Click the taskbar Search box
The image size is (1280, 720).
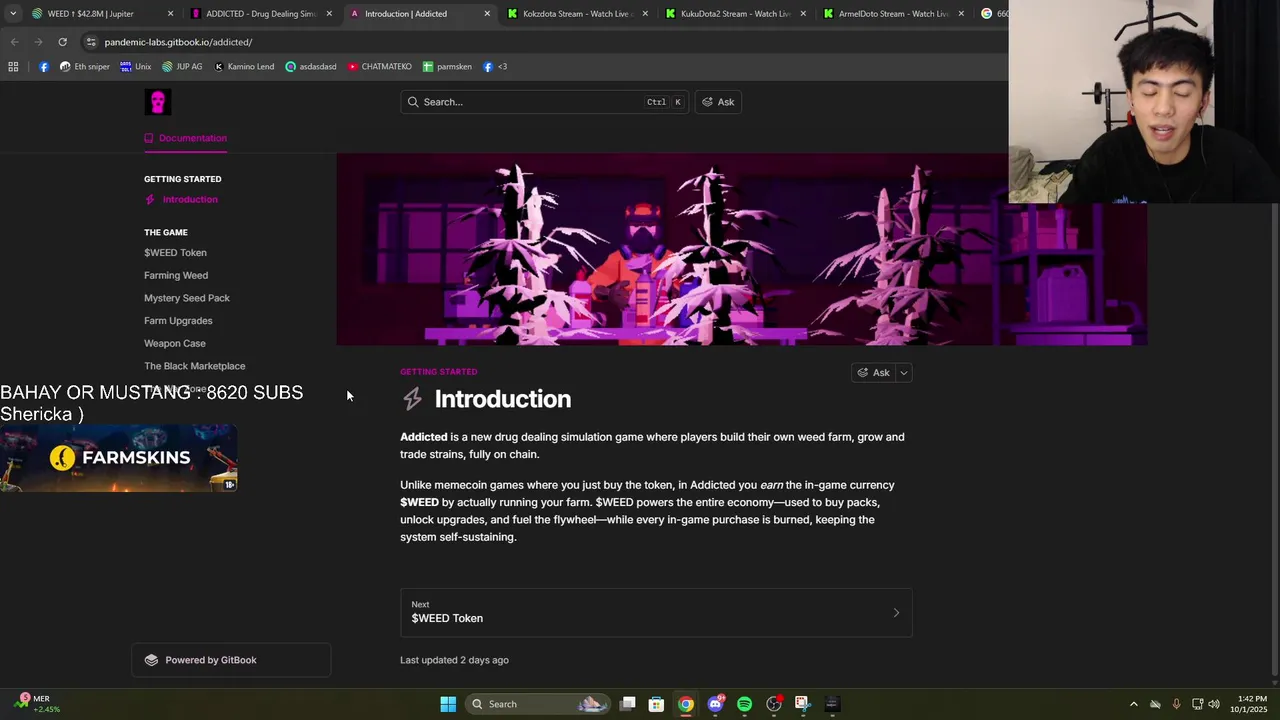point(539,704)
